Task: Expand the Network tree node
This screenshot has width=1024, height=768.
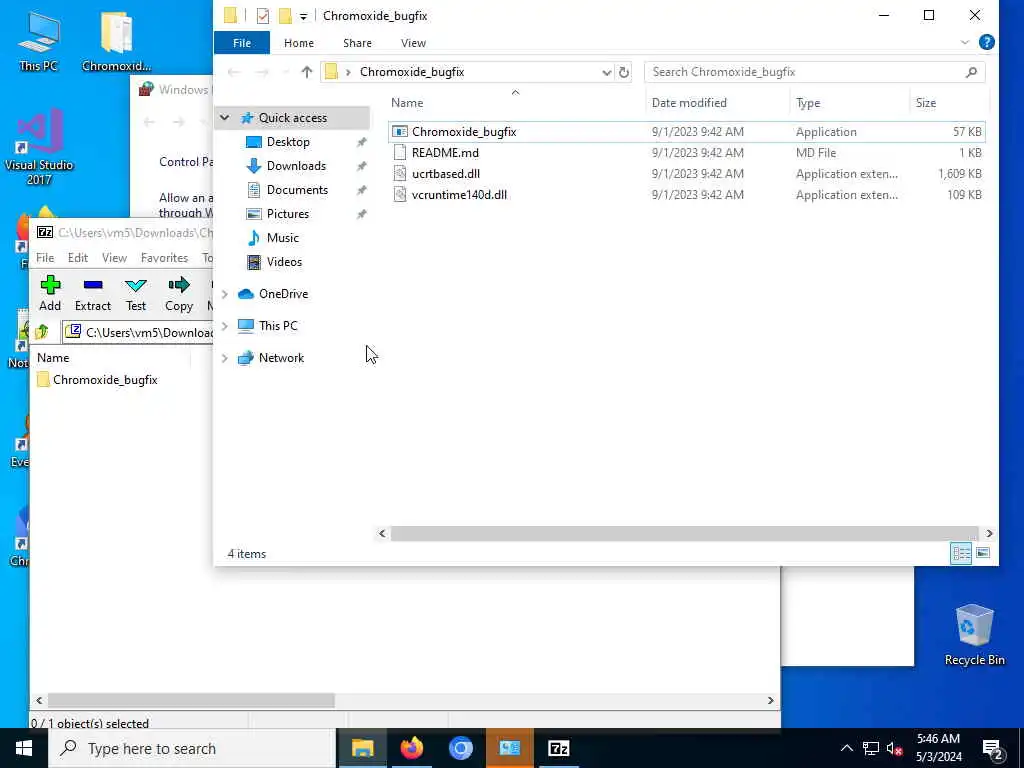Action: click(225, 358)
